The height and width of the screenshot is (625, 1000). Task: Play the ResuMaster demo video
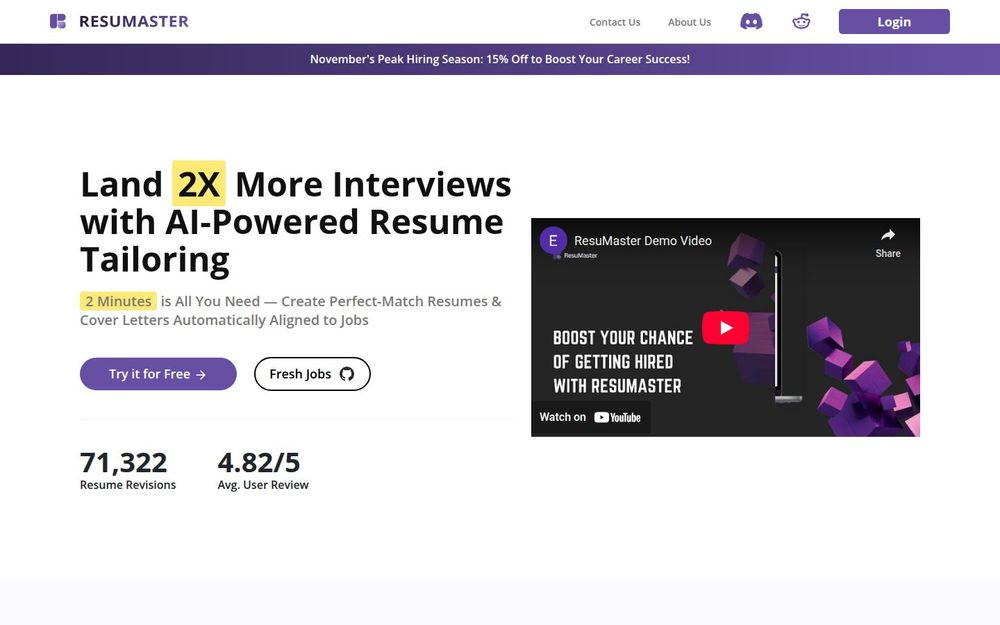click(725, 327)
